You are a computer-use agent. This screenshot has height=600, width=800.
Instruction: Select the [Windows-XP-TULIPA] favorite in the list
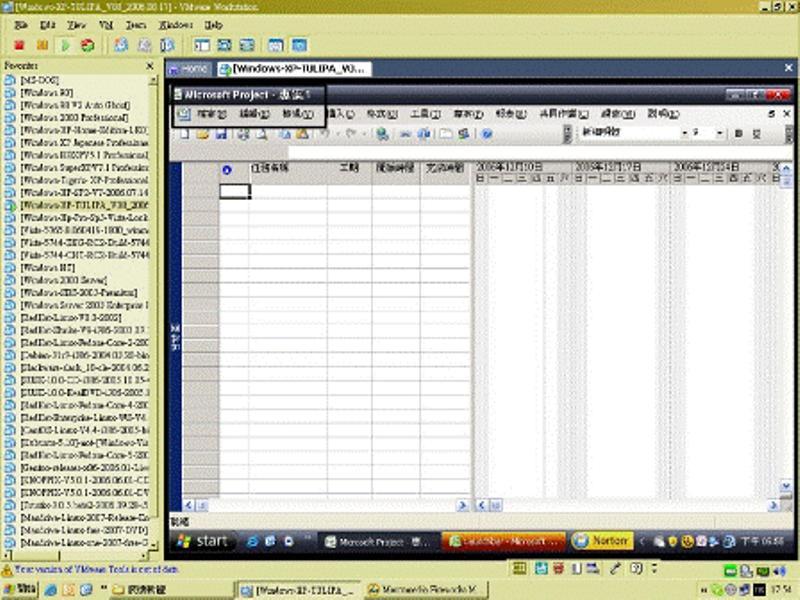pyautogui.click(x=84, y=205)
